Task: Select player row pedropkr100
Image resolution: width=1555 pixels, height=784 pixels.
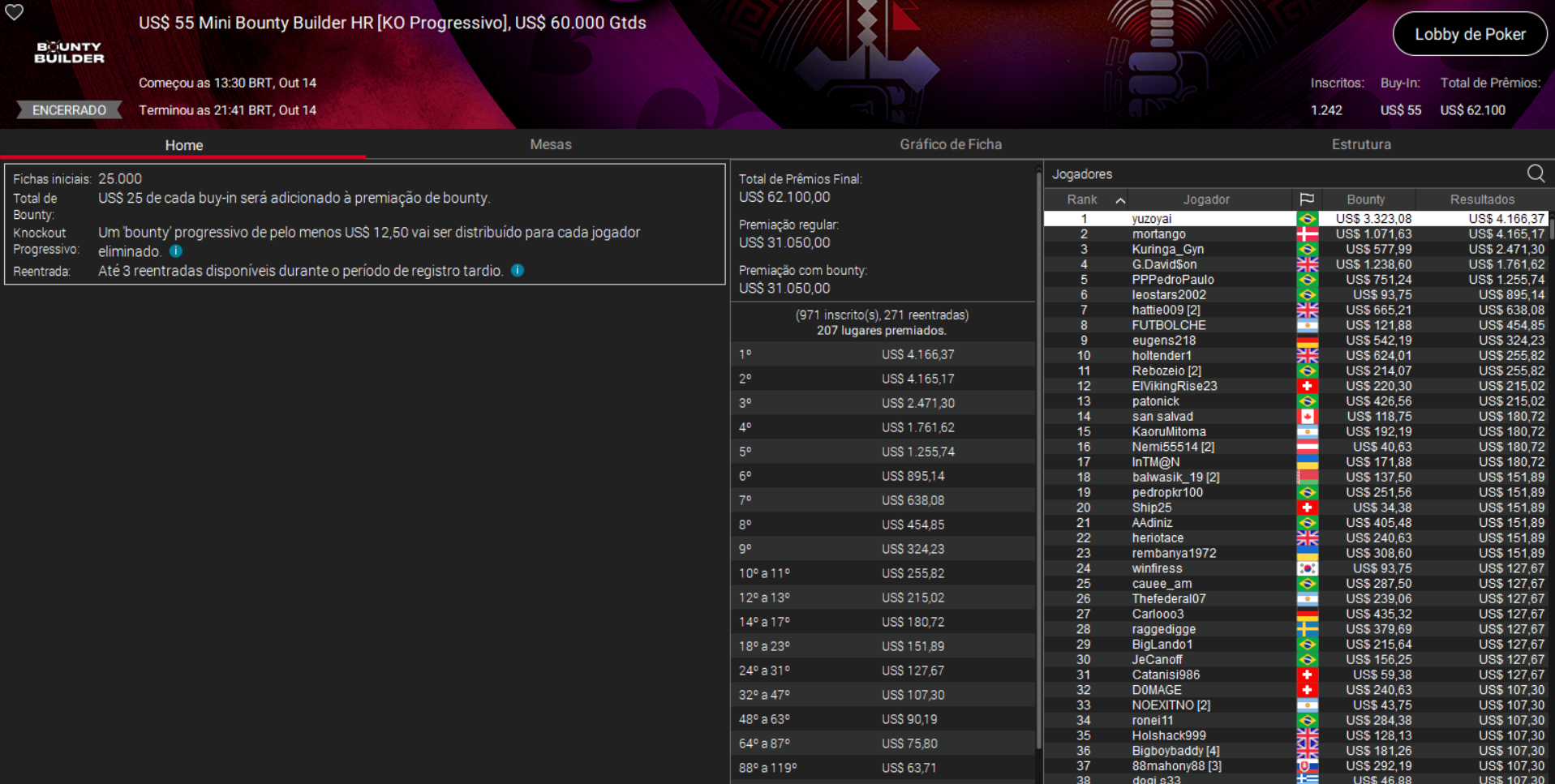Action: tap(1295, 492)
